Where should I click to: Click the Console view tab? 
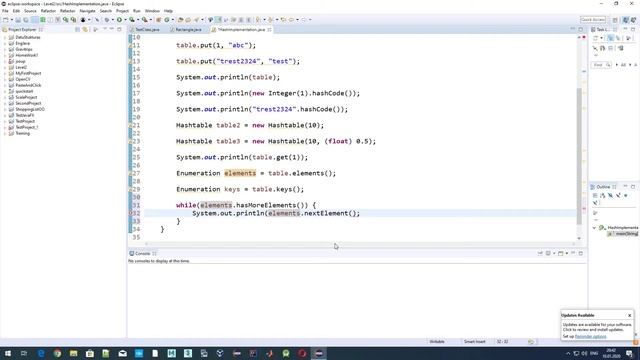click(142, 254)
